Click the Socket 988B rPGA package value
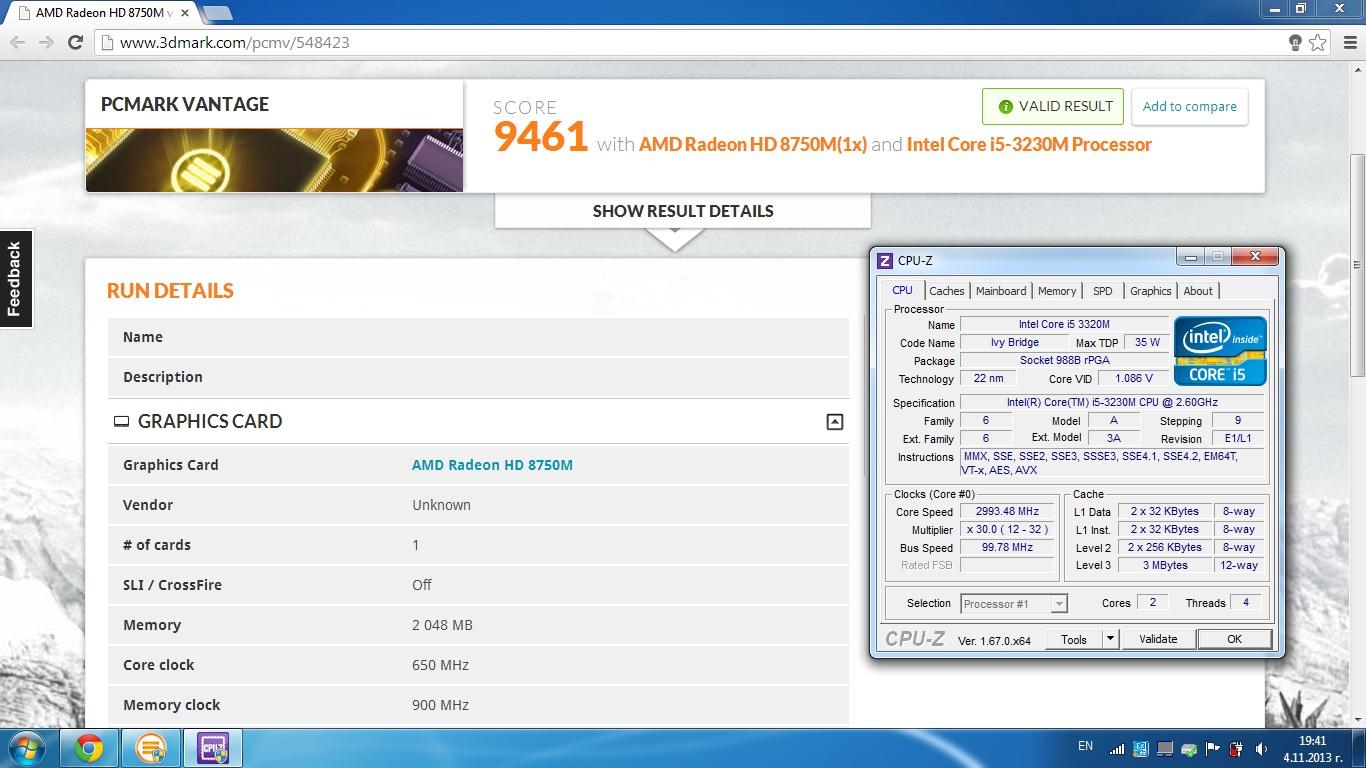This screenshot has height=768, width=1366. (1064, 360)
